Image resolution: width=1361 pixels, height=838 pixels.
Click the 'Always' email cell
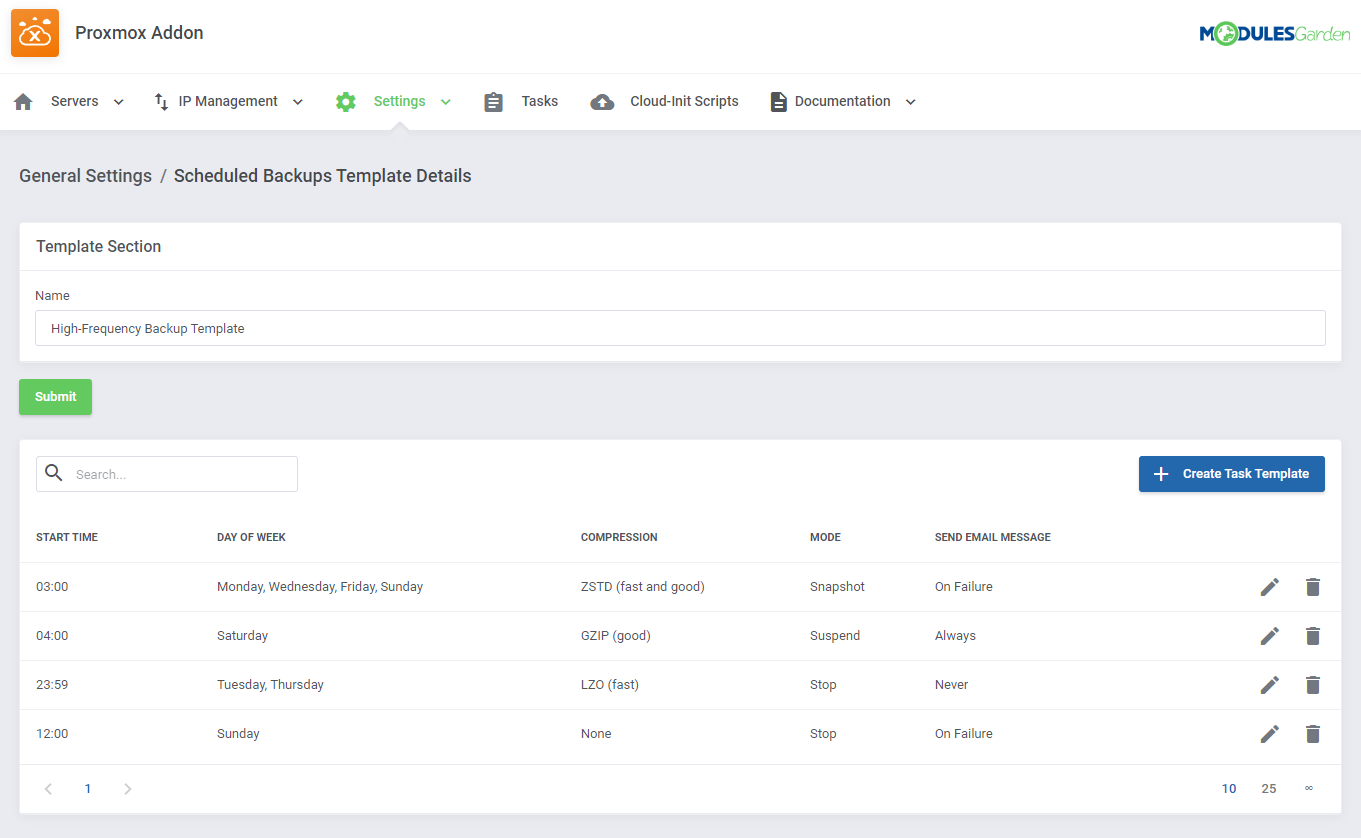(955, 636)
